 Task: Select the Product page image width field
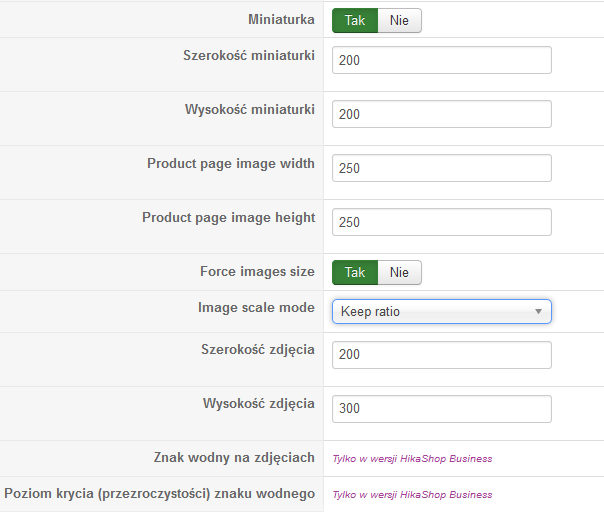[x=441, y=168]
